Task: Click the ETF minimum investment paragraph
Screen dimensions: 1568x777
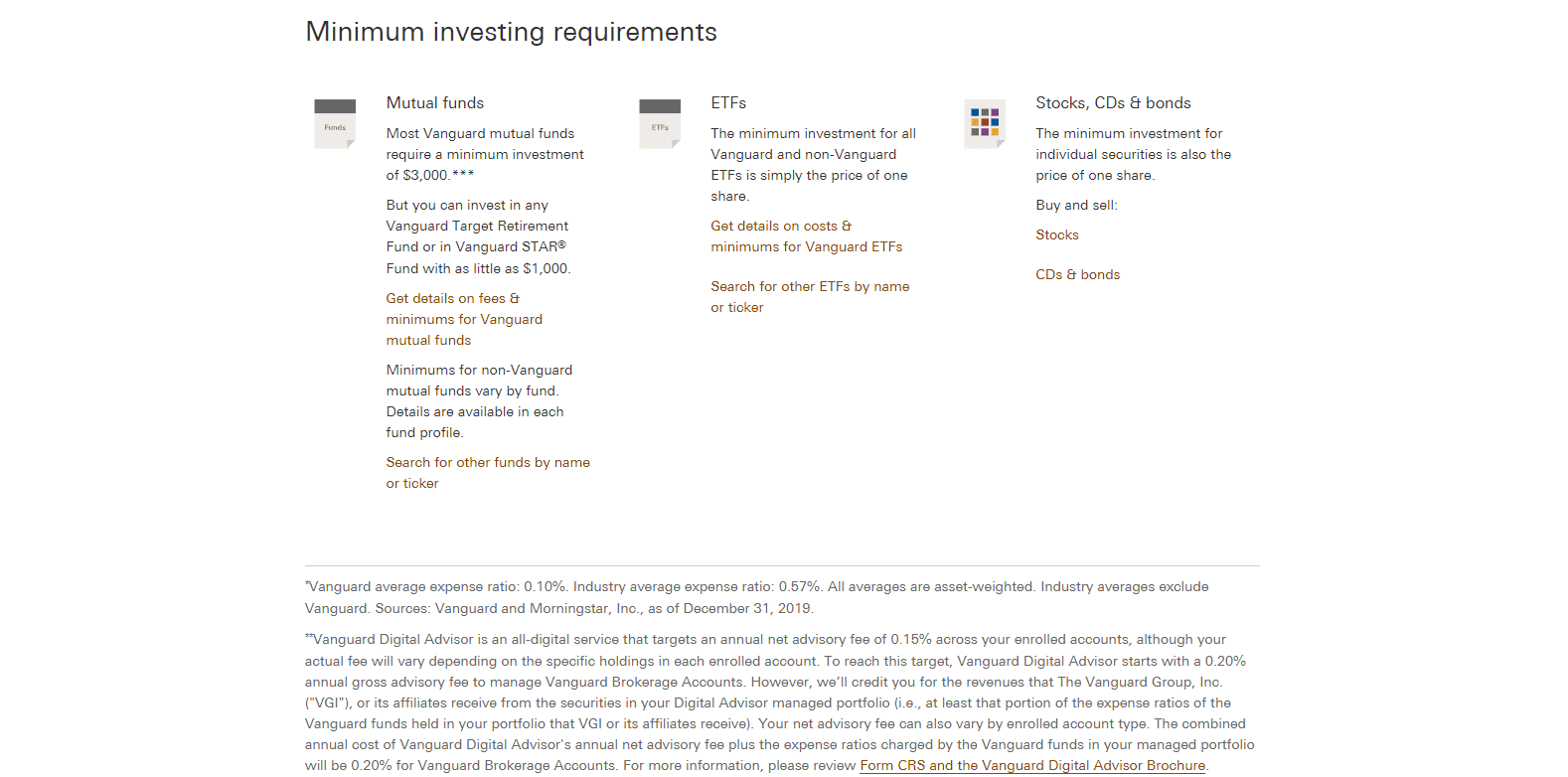Action: click(813, 165)
